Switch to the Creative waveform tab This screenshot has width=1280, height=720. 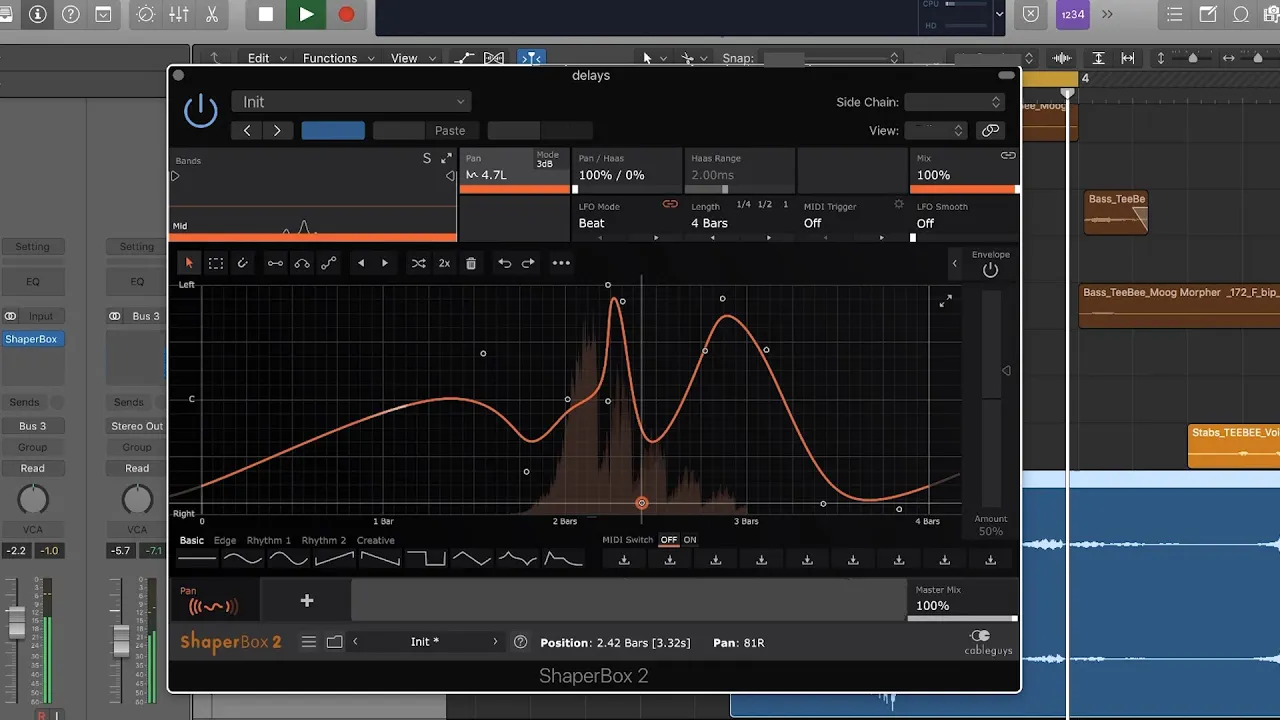point(376,540)
